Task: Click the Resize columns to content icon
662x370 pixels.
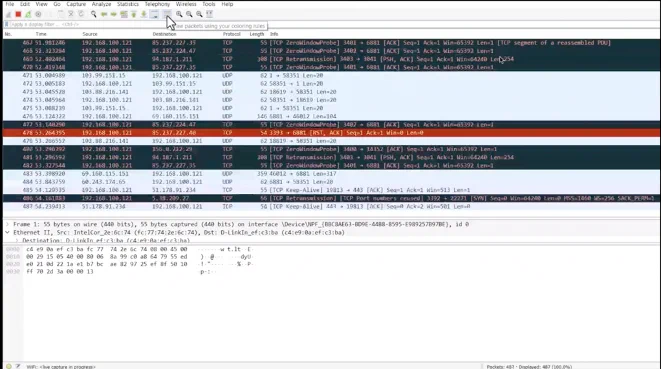Action: click(209, 14)
